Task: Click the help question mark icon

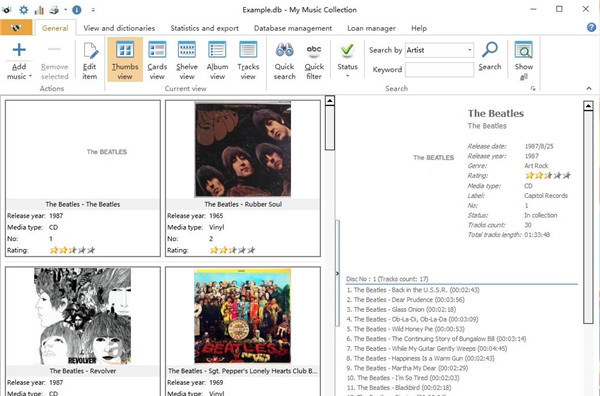Action: [x=591, y=27]
